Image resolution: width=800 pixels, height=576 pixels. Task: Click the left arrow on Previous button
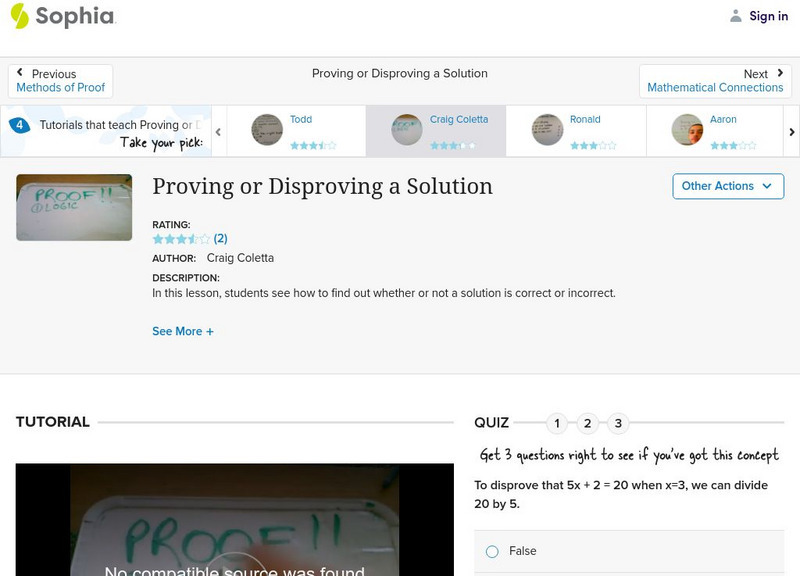tap(22, 72)
